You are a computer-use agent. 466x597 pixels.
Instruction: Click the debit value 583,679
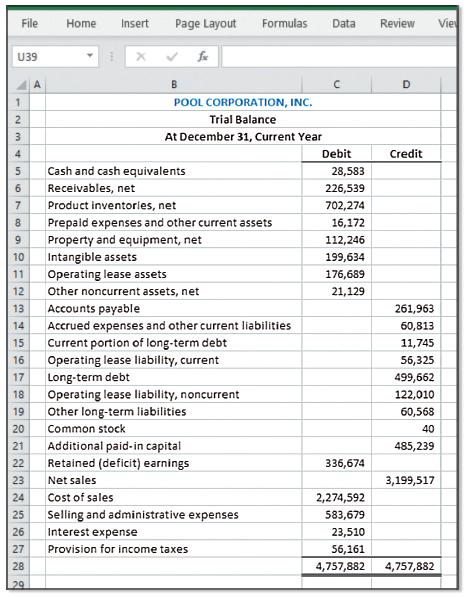coord(345,515)
